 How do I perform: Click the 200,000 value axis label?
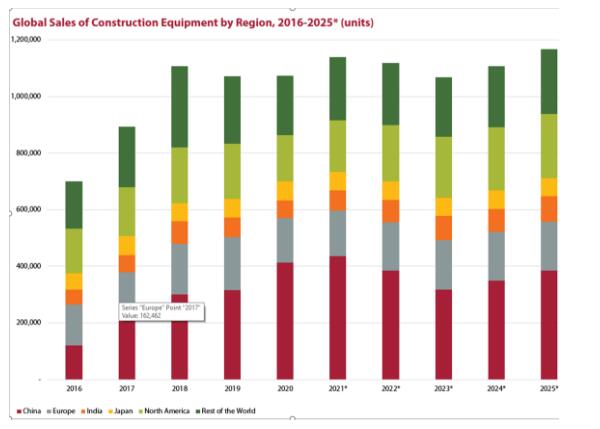tap(28, 322)
